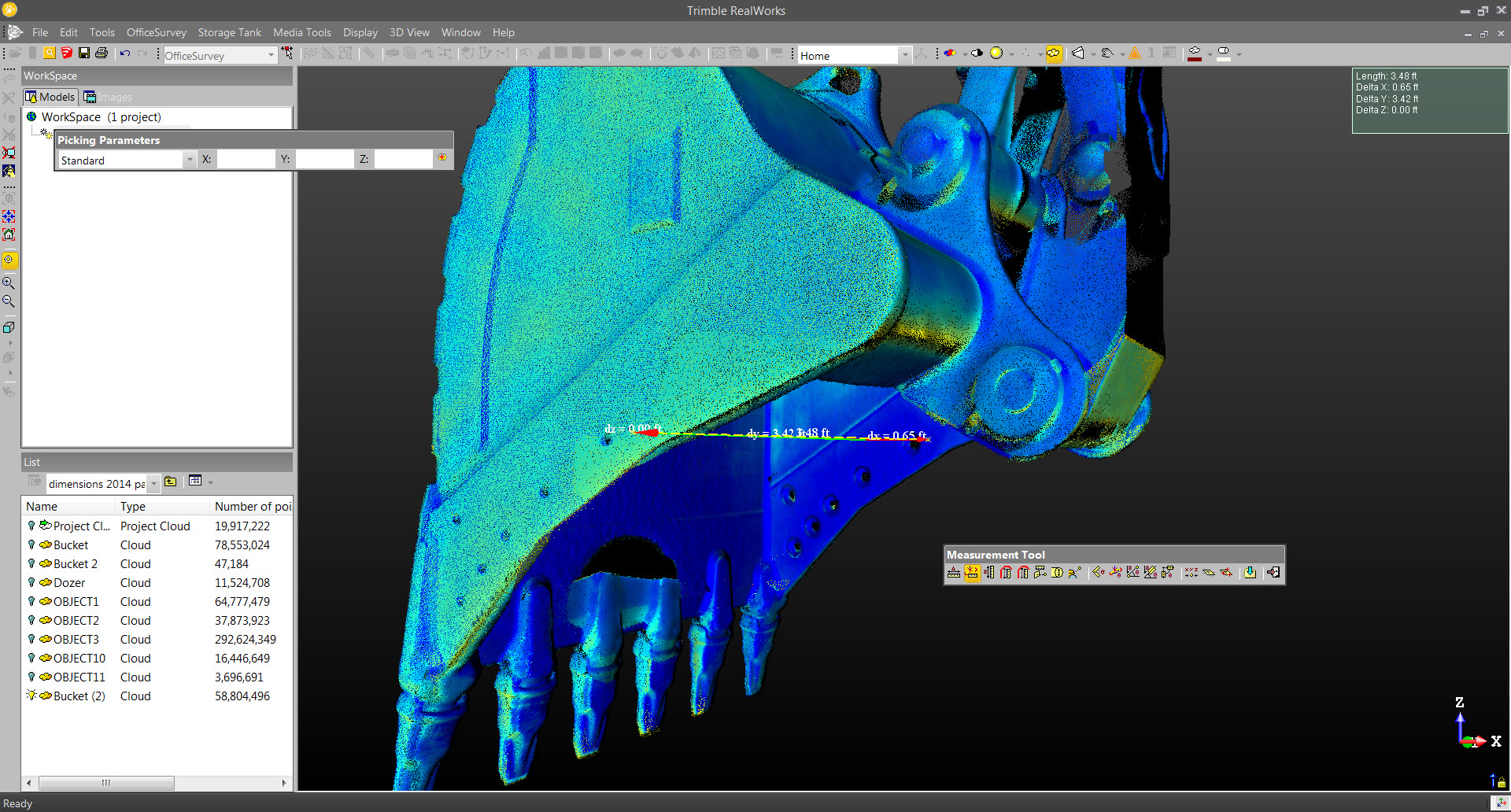
Task: Open the angle measurement tool
Action: [x=1098, y=572]
